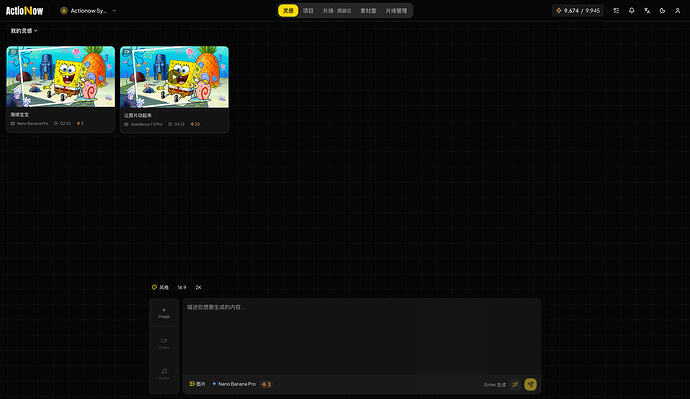Click the credit cost 20 on second card

point(195,124)
